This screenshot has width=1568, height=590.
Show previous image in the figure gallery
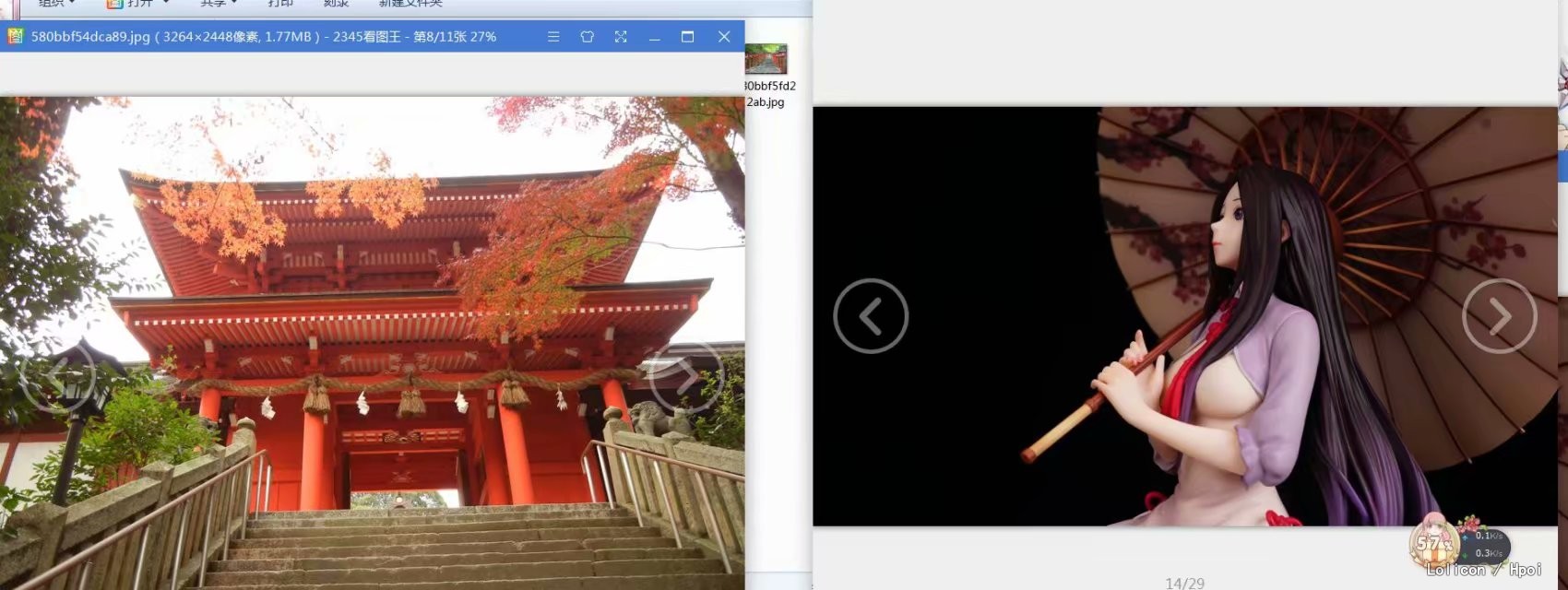click(871, 316)
